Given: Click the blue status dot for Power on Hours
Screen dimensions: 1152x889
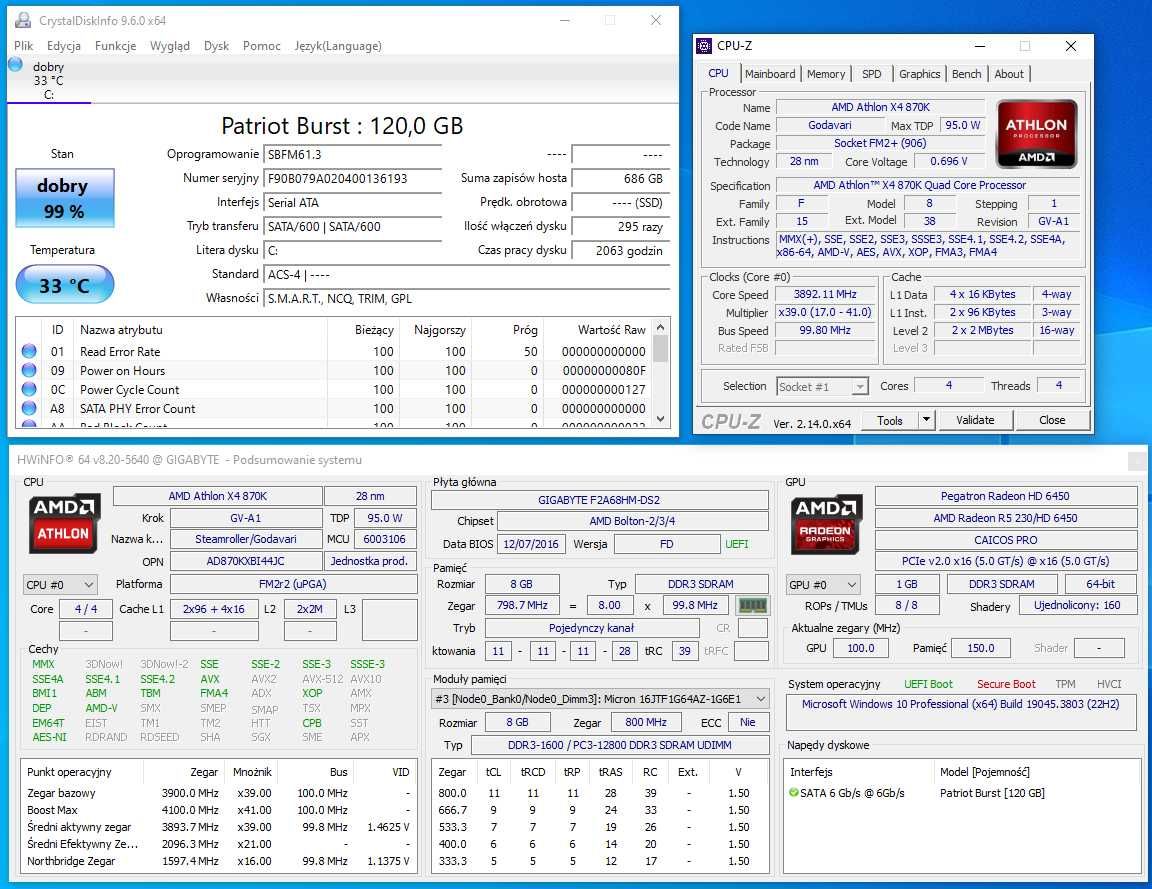Looking at the screenshot, I should tap(29, 370).
